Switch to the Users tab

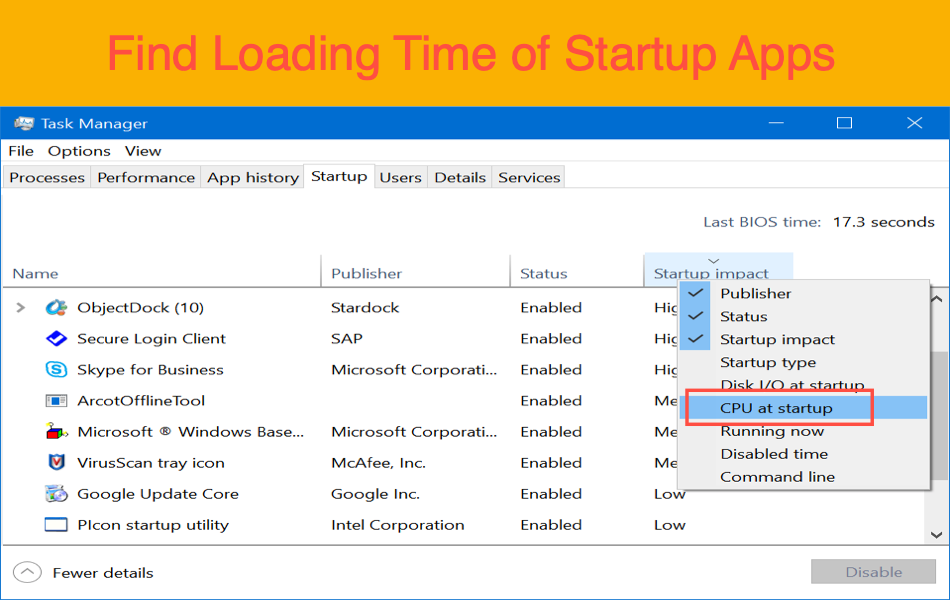point(400,178)
